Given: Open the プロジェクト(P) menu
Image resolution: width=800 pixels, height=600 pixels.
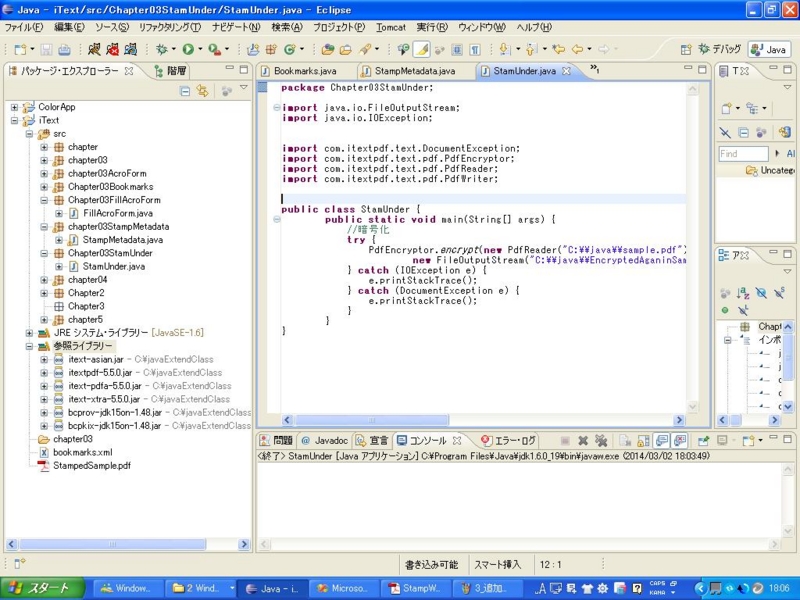Looking at the screenshot, I should point(339,27).
